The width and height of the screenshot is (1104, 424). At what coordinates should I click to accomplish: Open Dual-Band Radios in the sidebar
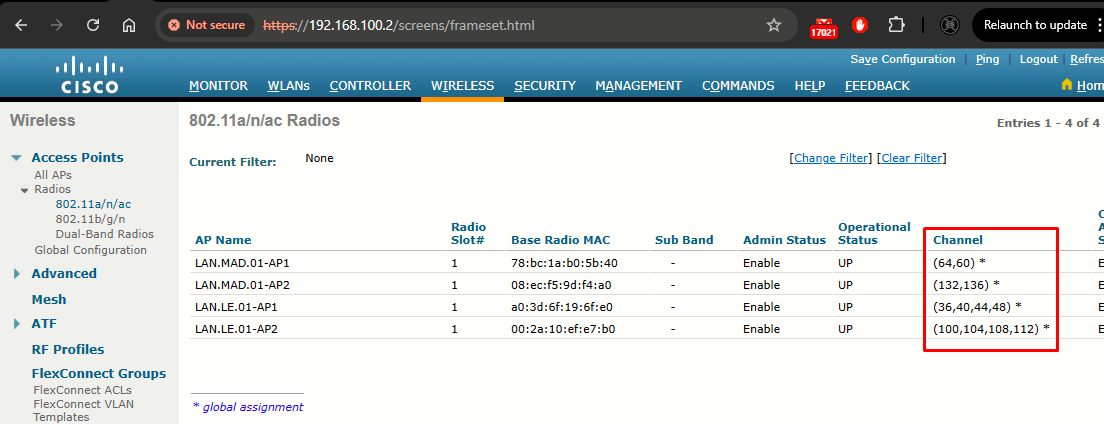[x=104, y=234]
